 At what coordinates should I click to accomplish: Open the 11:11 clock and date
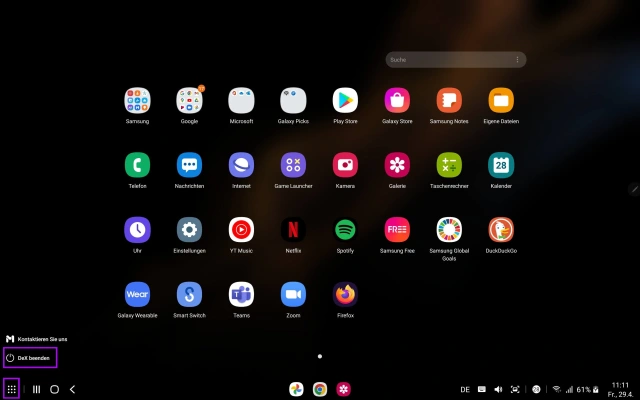click(x=620, y=389)
